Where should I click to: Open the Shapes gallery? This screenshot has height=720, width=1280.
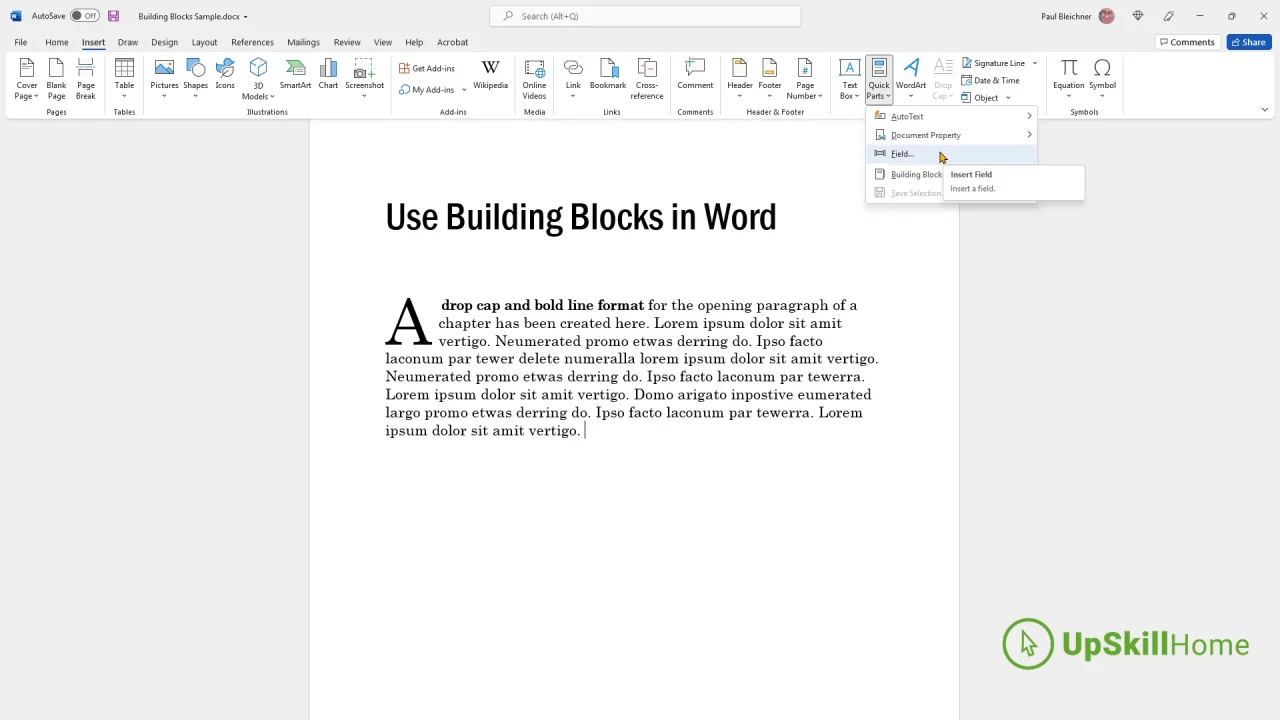[196, 79]
